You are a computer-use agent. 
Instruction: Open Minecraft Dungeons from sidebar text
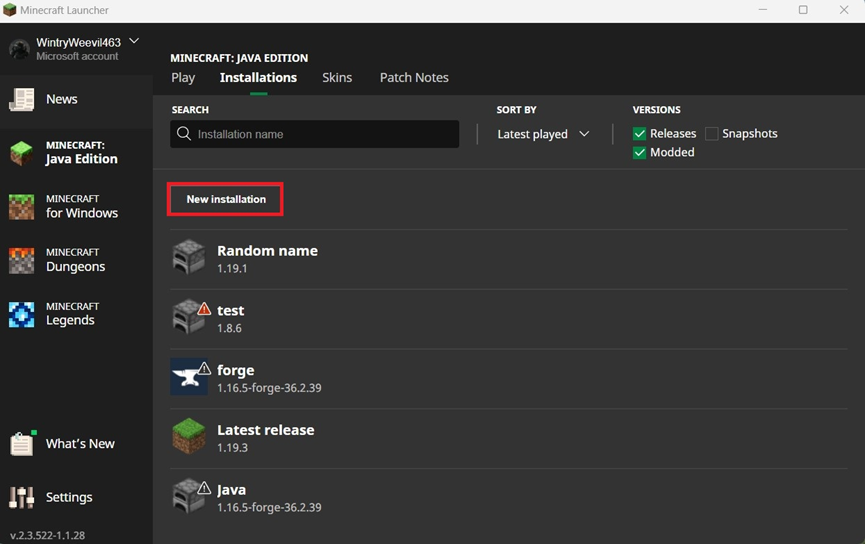click(76, 260)
